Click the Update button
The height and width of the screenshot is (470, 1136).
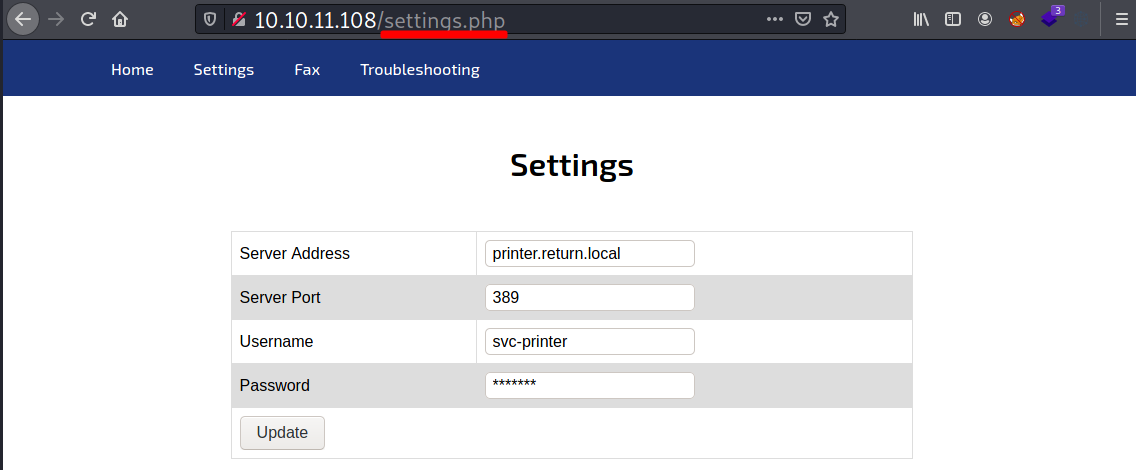tap(282, 433)
